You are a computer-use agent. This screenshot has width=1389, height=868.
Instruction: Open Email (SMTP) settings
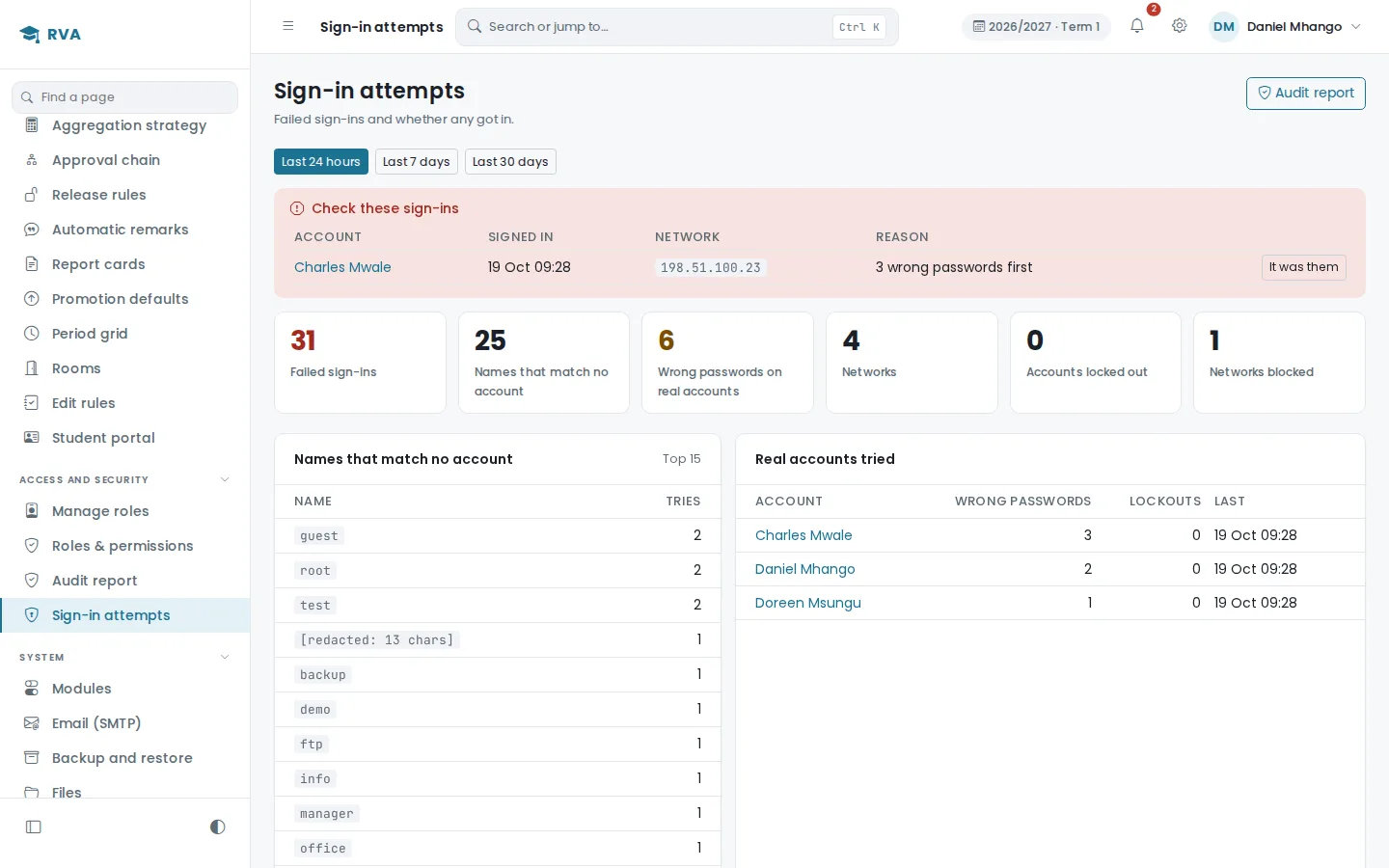pyautogui.click(x=125, y=723)
